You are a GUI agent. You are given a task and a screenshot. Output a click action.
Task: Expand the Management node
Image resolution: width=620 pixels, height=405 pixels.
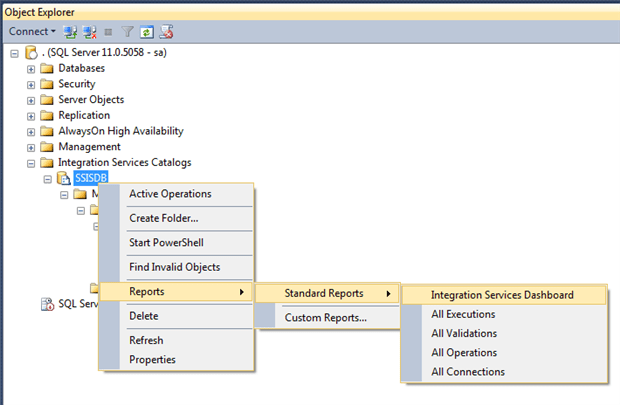31,148
